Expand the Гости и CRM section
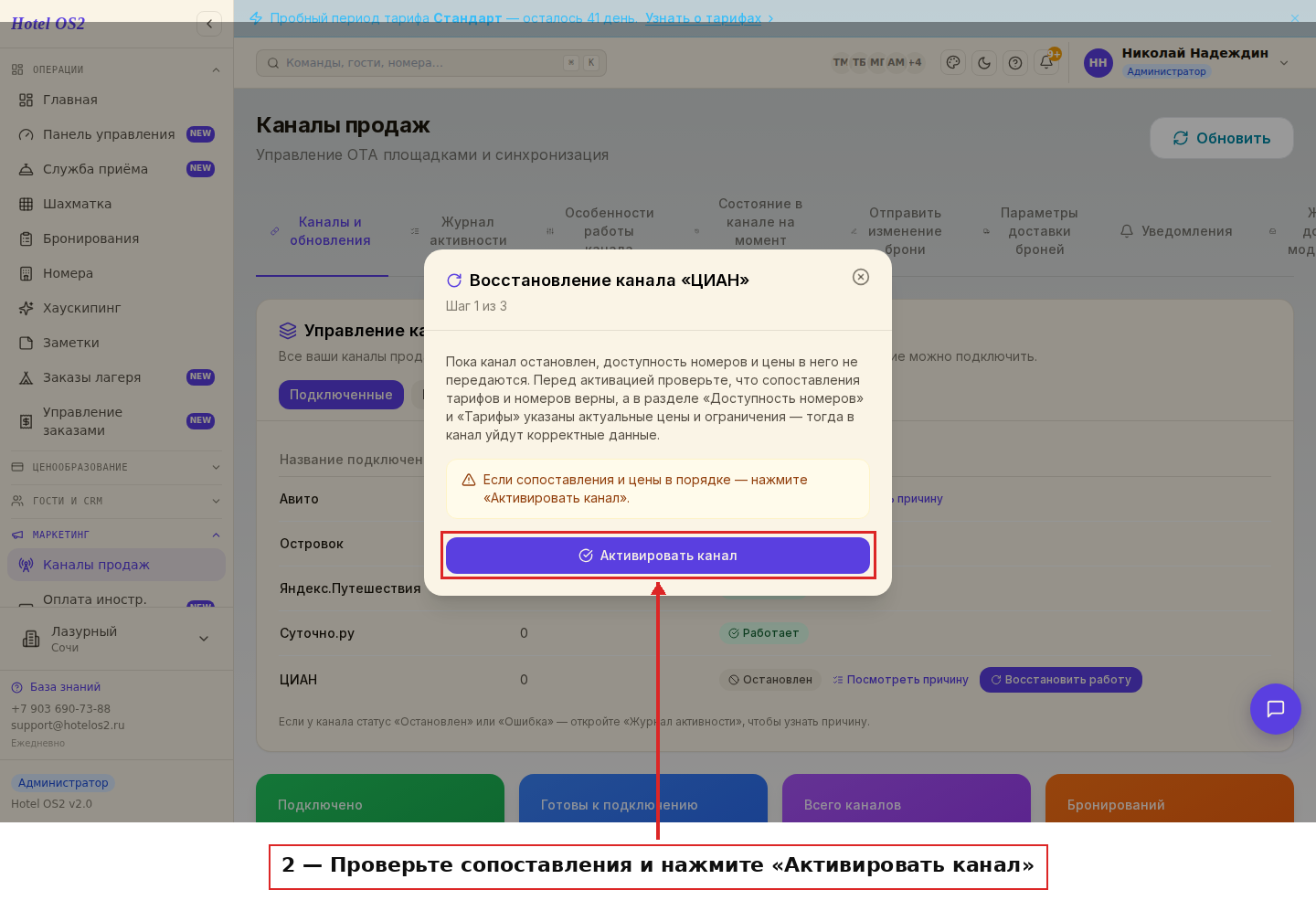Image resolution: width=1316 pixels, height=911 pixels. pos(116,501)
